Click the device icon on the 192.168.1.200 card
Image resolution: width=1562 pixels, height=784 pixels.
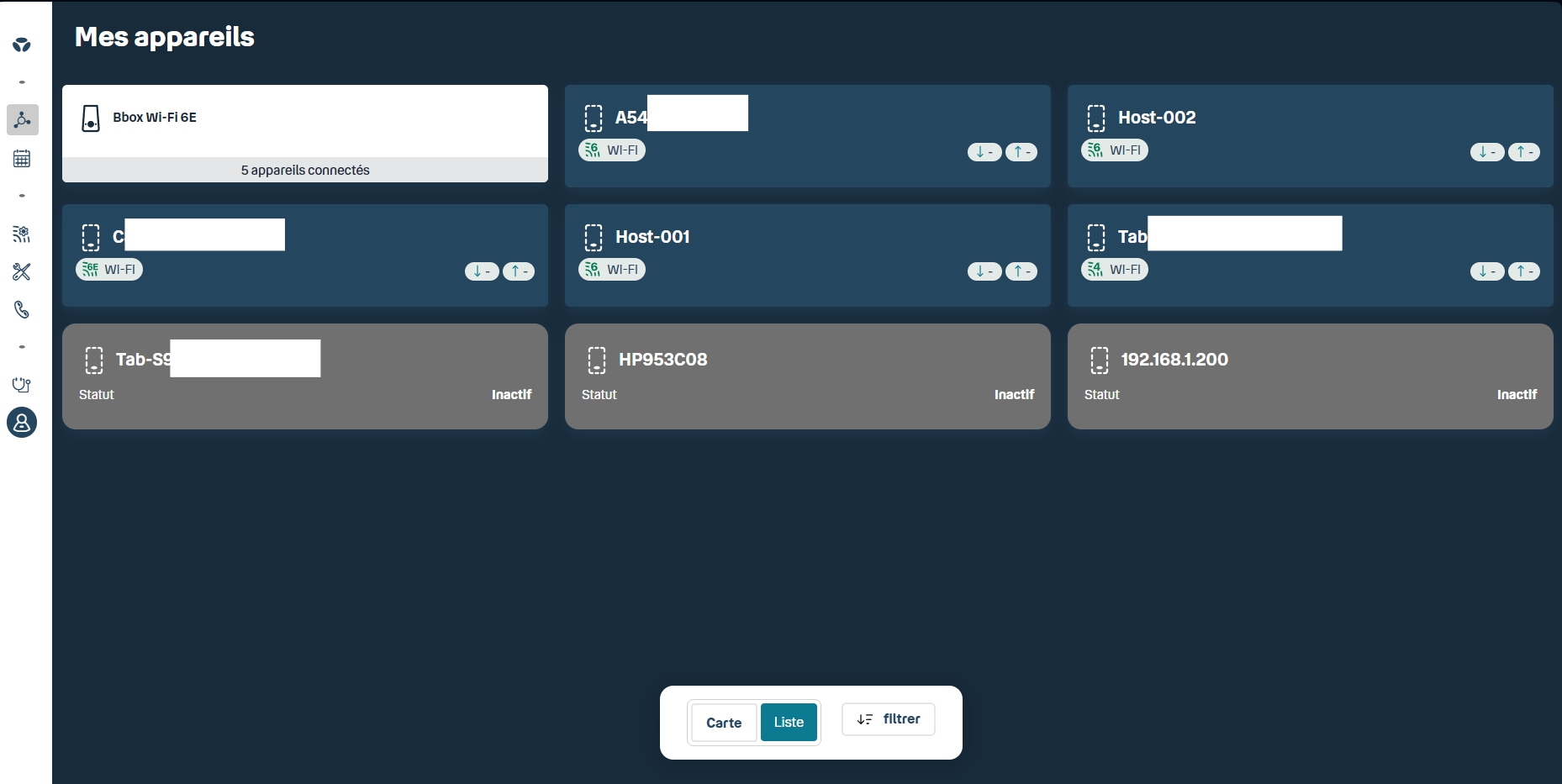[x=1100, y=360]
